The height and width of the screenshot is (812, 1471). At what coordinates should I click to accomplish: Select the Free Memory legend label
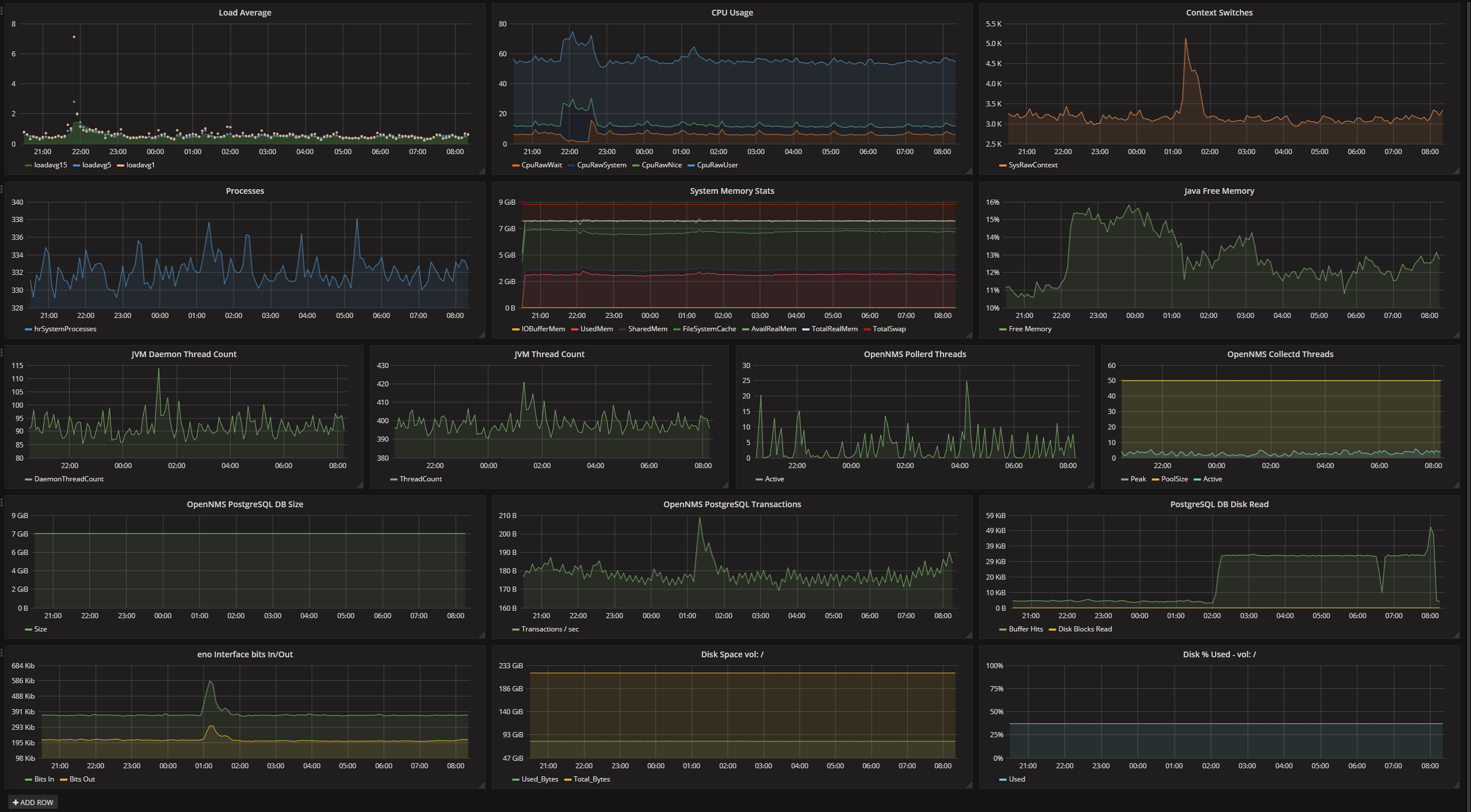tap(1030, 329)
